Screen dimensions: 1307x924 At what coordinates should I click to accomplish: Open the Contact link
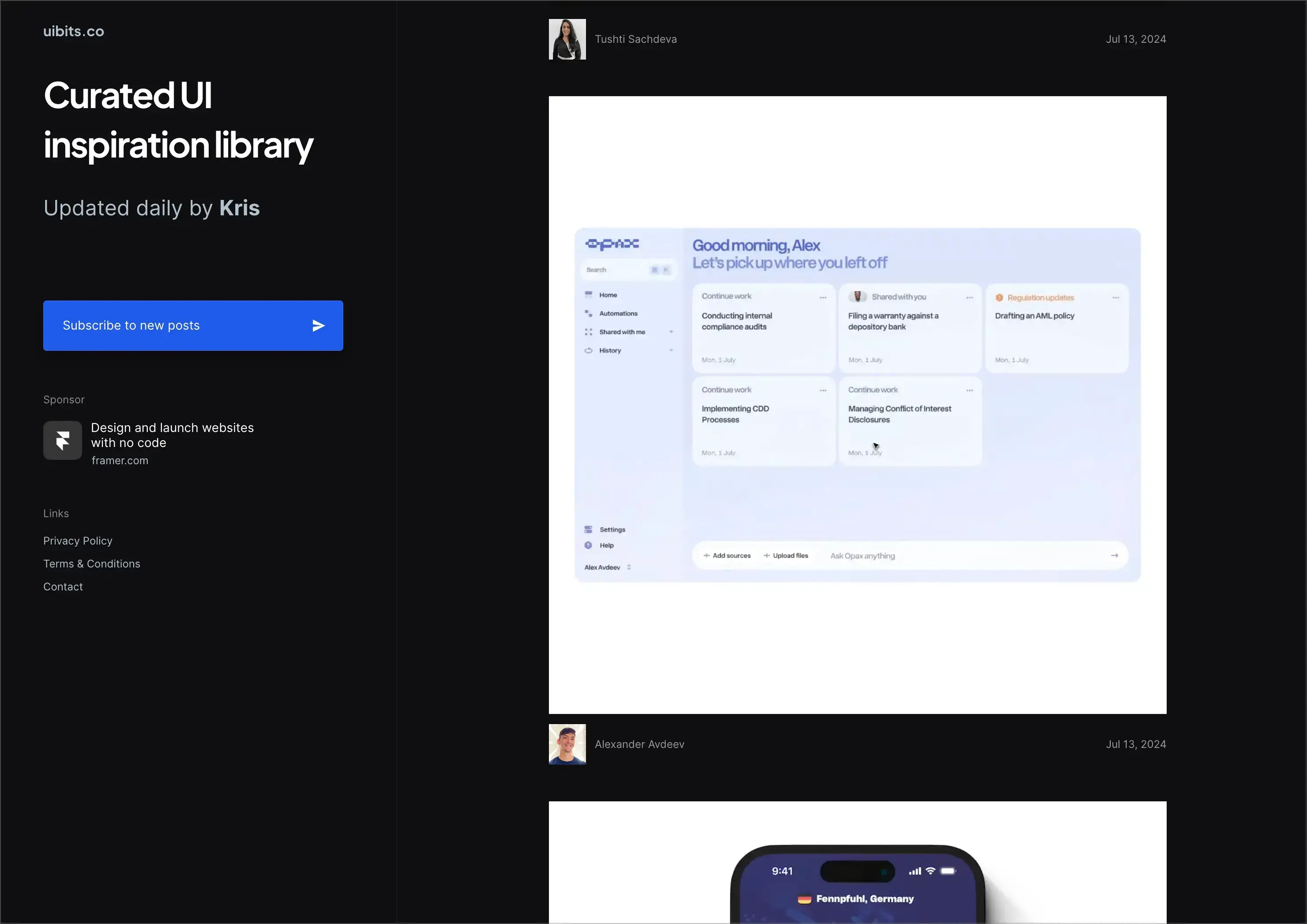(63, 587)
